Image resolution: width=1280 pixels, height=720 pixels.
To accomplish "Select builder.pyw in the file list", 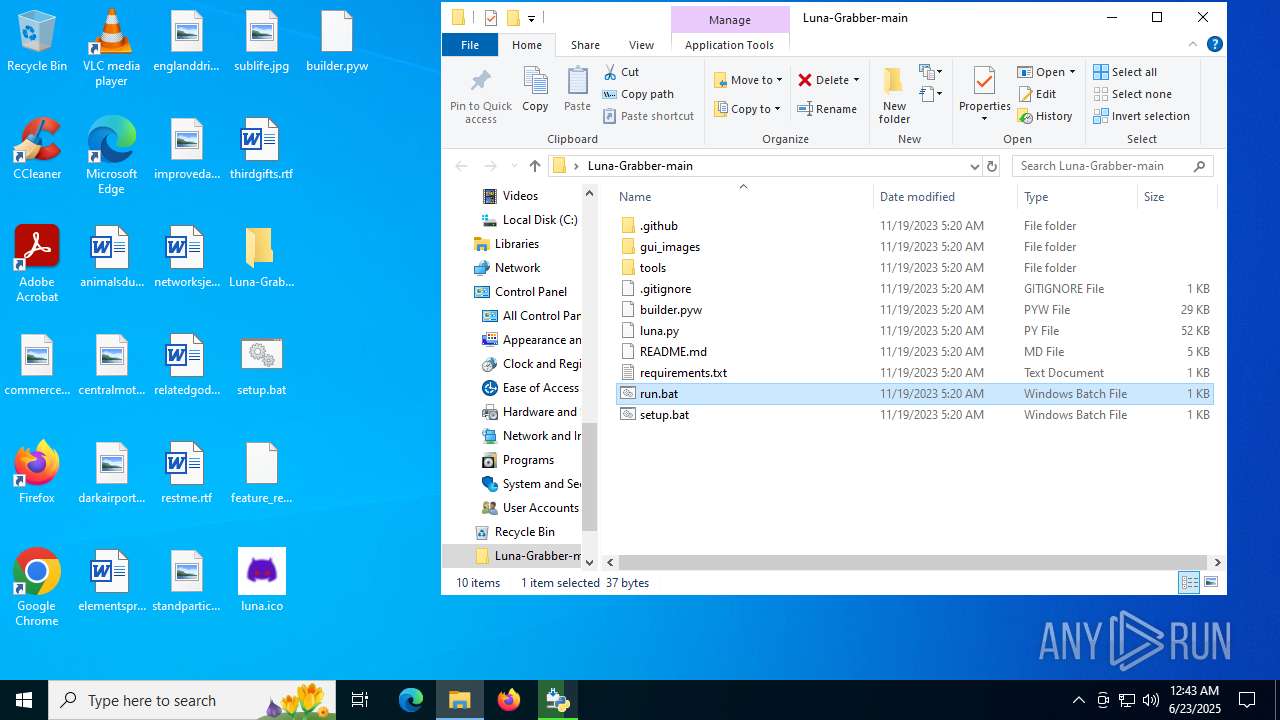I will tap(915, 310).
